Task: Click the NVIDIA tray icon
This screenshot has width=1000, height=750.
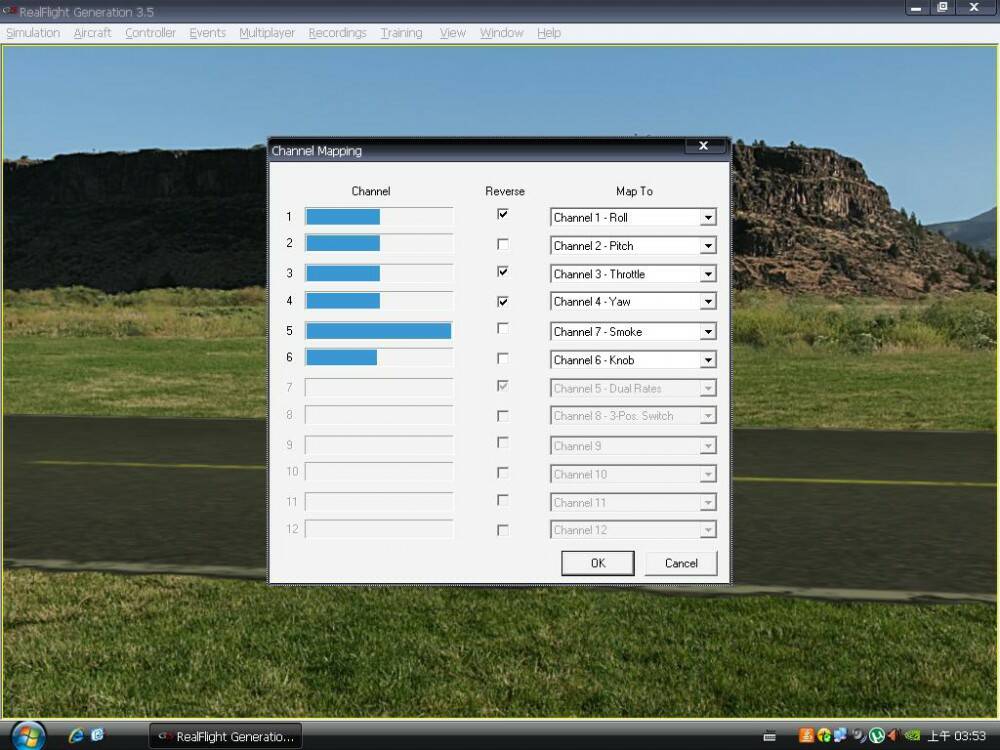Action: pyautogui.click(x=913, y=736)
